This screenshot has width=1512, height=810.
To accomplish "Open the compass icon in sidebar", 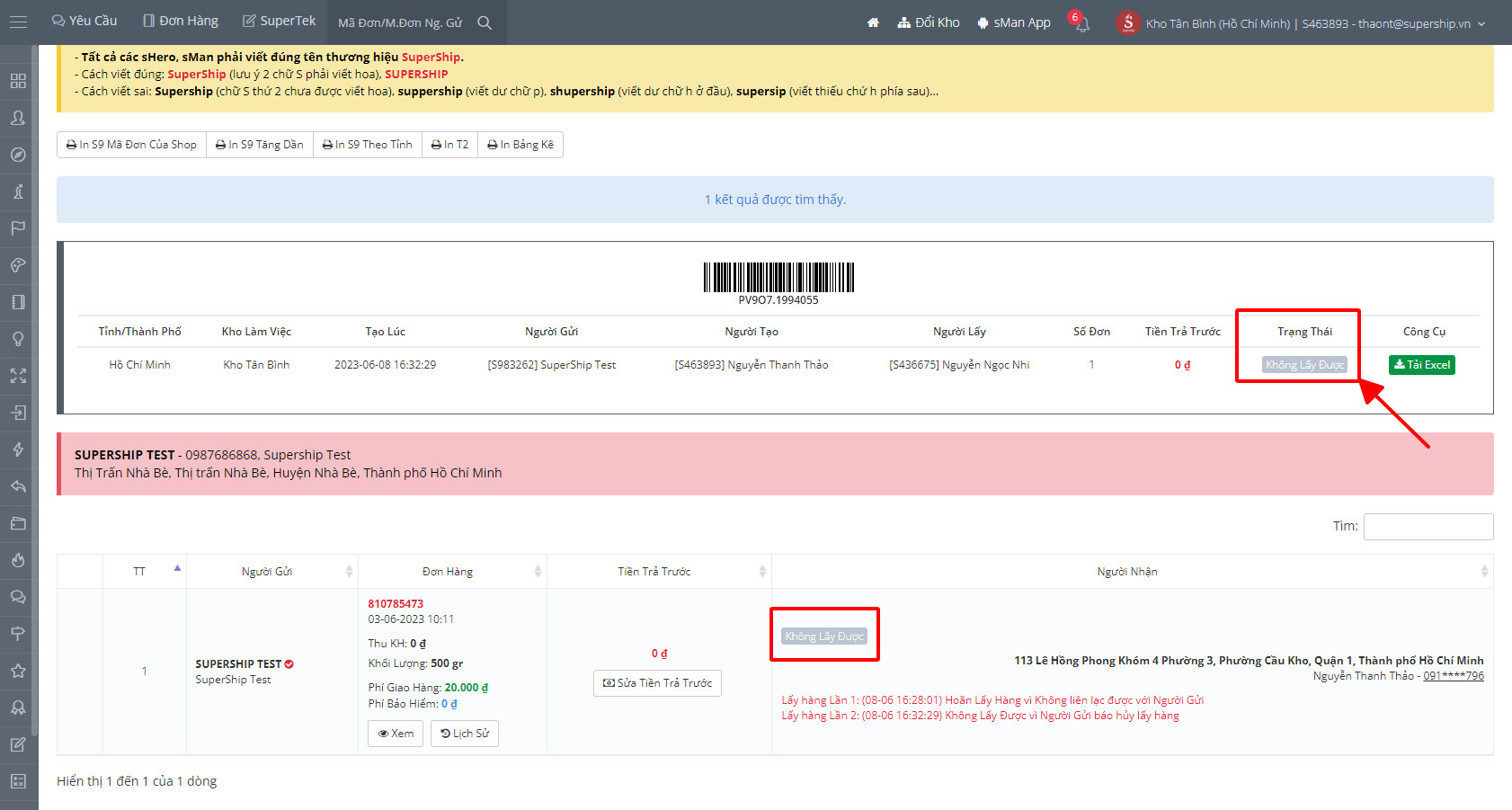I will click(18, 155).
